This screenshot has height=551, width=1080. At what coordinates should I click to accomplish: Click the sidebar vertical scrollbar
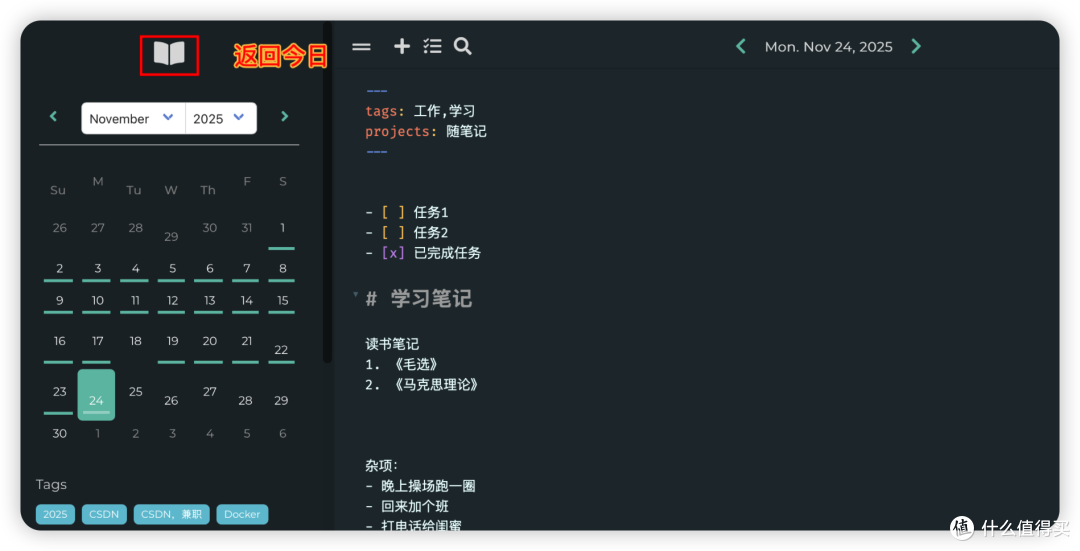click(x=328, y=193)
